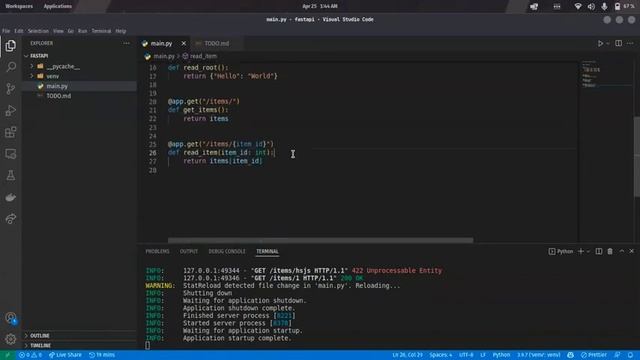
Task: Switch to the DEBUG CONSOLE tab
Action: [227, 251]
